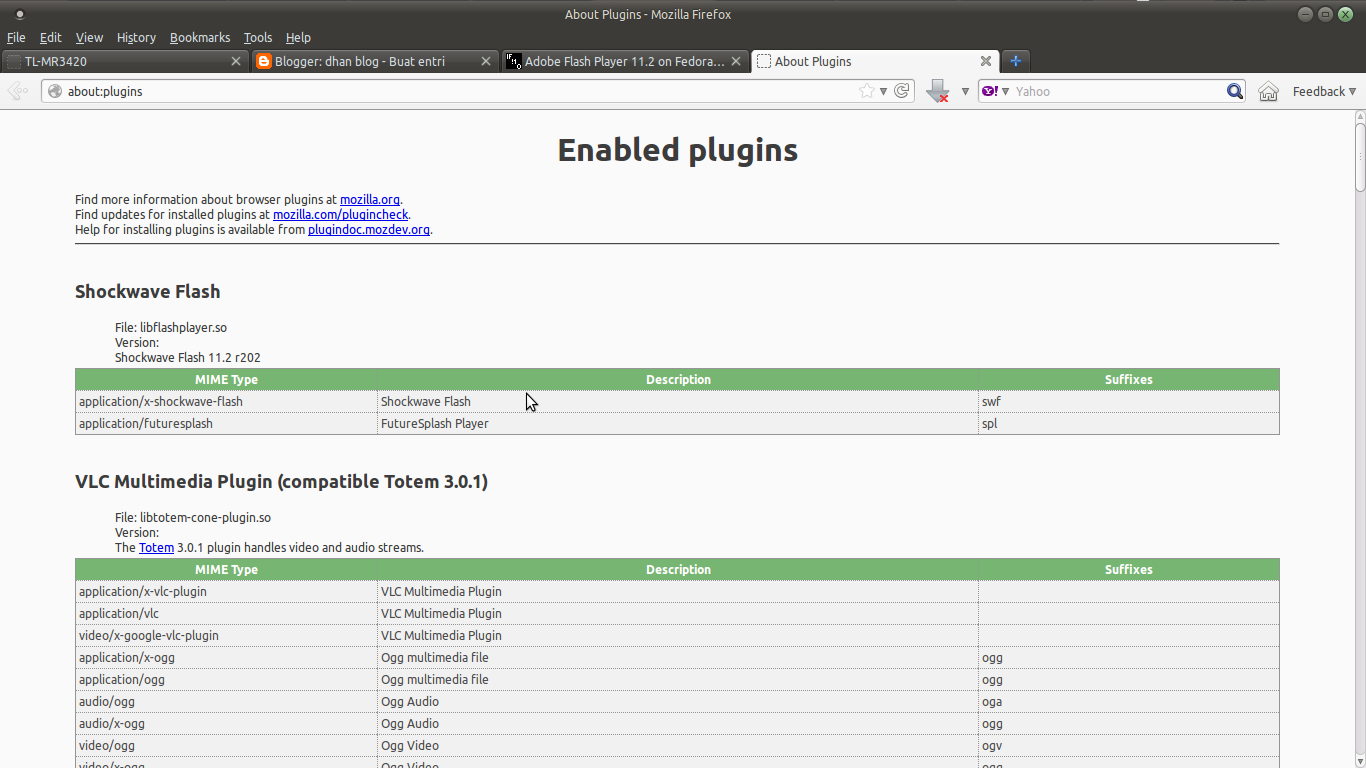Open the mozilla.com/plugincheck link

(340, 214)
